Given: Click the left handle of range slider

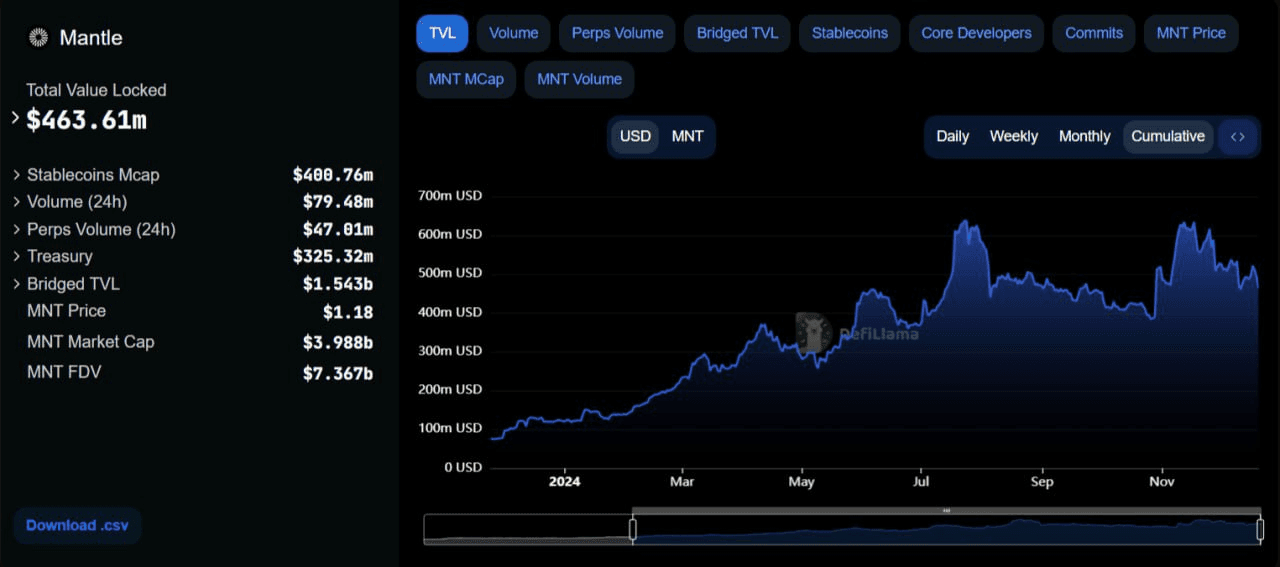Looking at the screenshot, I should point(632,529).
